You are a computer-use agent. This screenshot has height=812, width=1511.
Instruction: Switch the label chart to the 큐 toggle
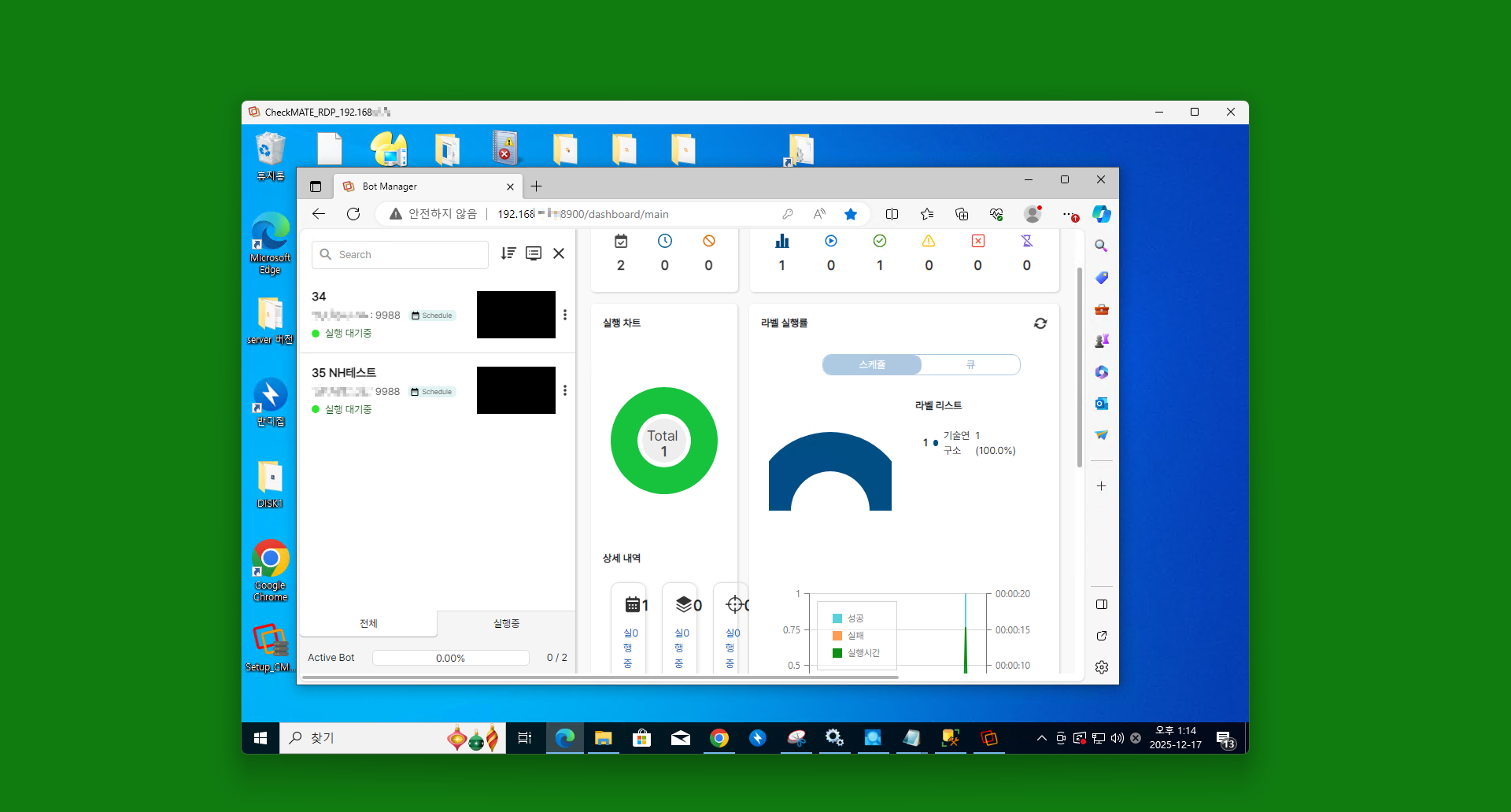click(970, 364)
